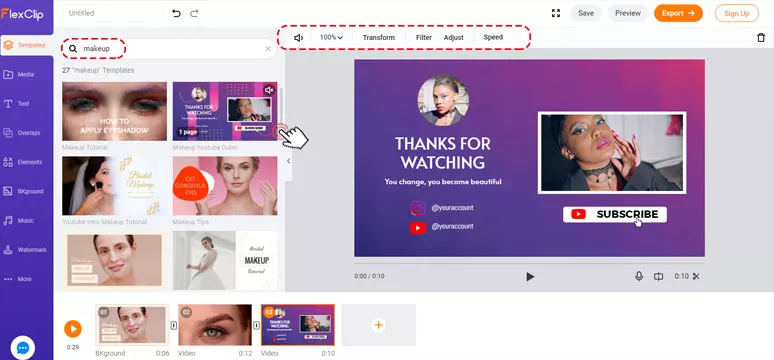Open the chat support bubble
Viewport: 774px width, 360px height.
23,348
